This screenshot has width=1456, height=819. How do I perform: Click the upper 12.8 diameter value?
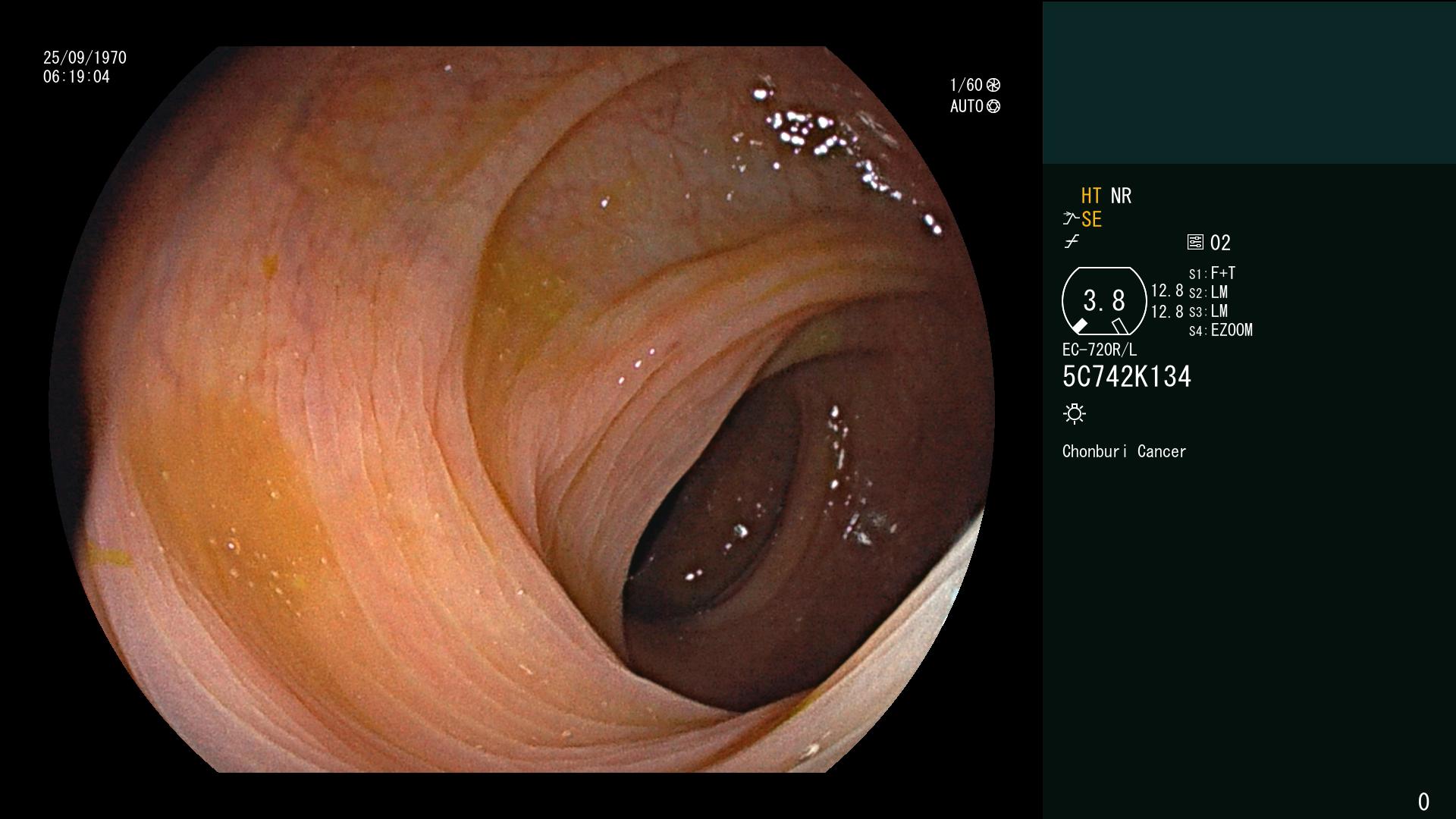coord(1167,291)
